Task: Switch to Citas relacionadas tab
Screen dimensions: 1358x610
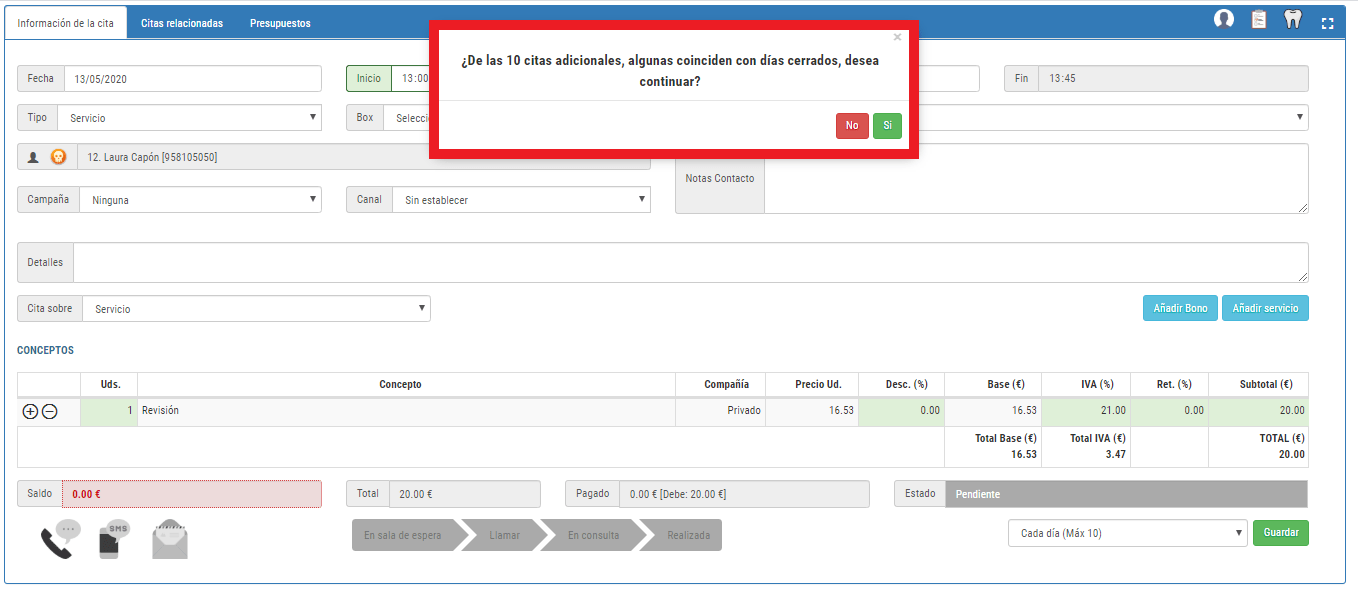Action: tap(182, 23)
